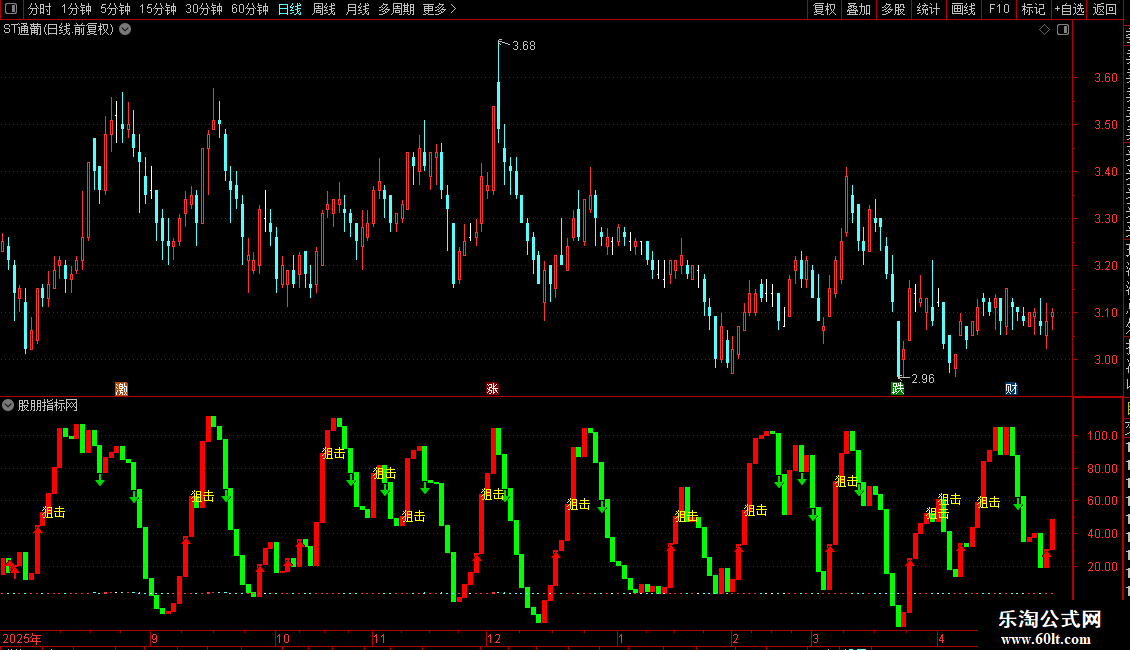Click month 12 on the date axis
Screen dimensions: 1130x650
click(494, 638)
